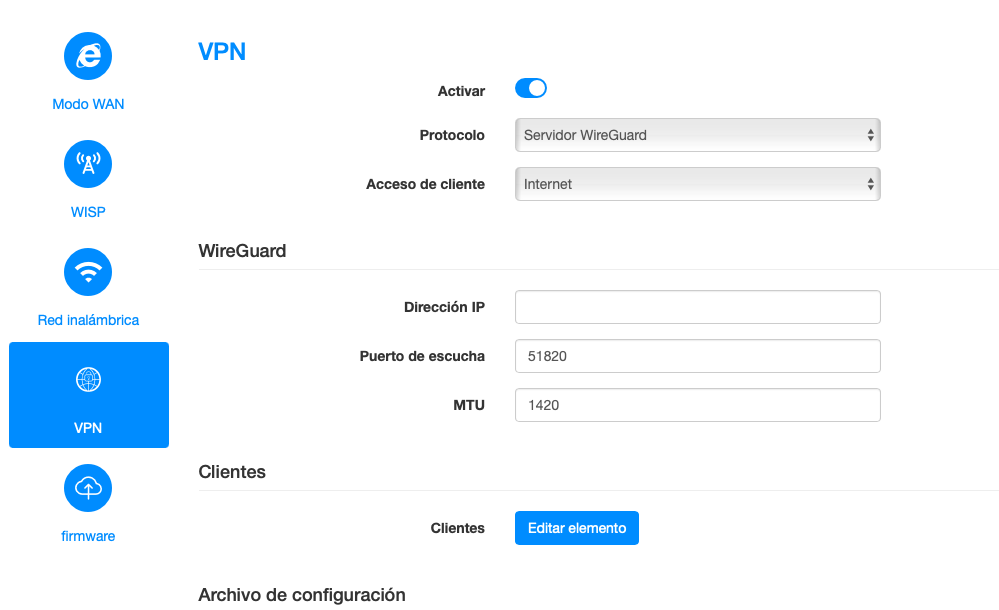Viewport: 999px width, 610px height.
Task: Expand the Acceso de cliente selector
Action: (697, 183)
